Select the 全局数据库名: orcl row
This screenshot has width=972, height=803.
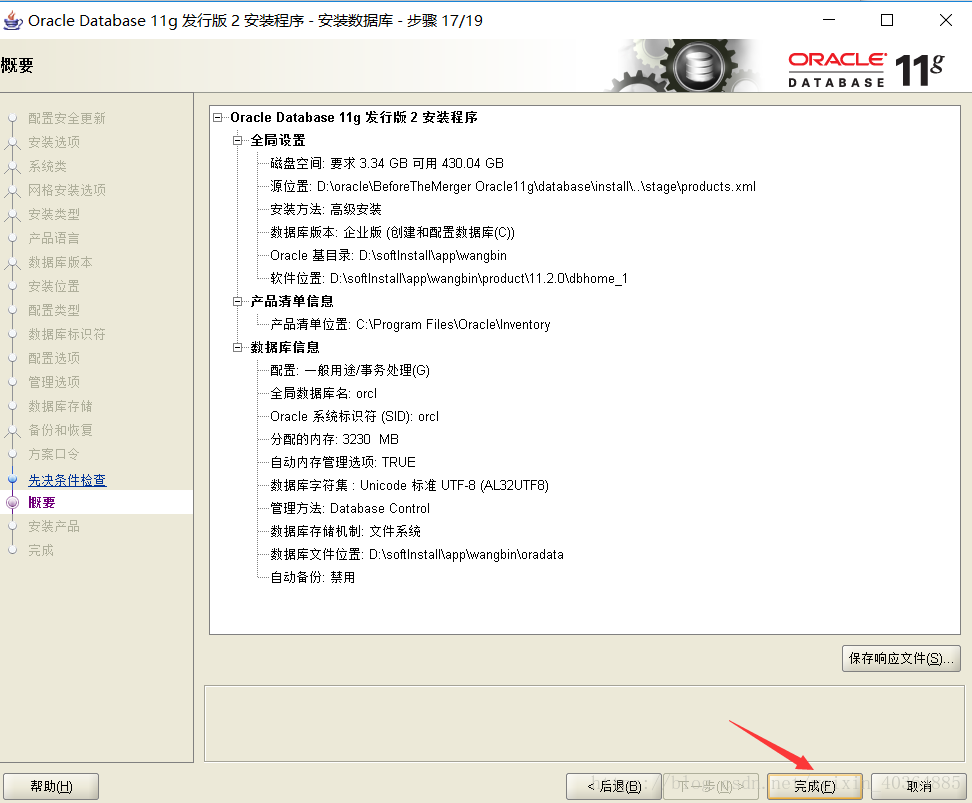tap(323, 393)
